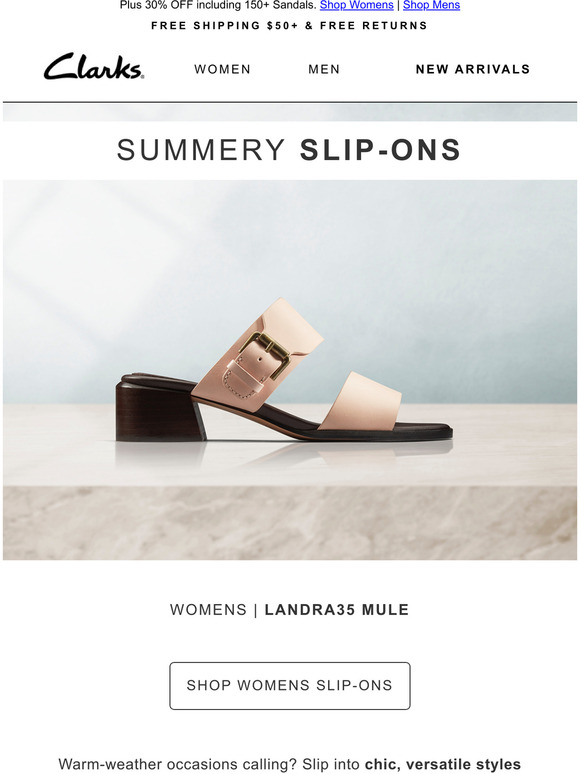This screenshot has width=580, height=774.
Task: Click the dark wooden heel of the sandal
Action: 160,412
